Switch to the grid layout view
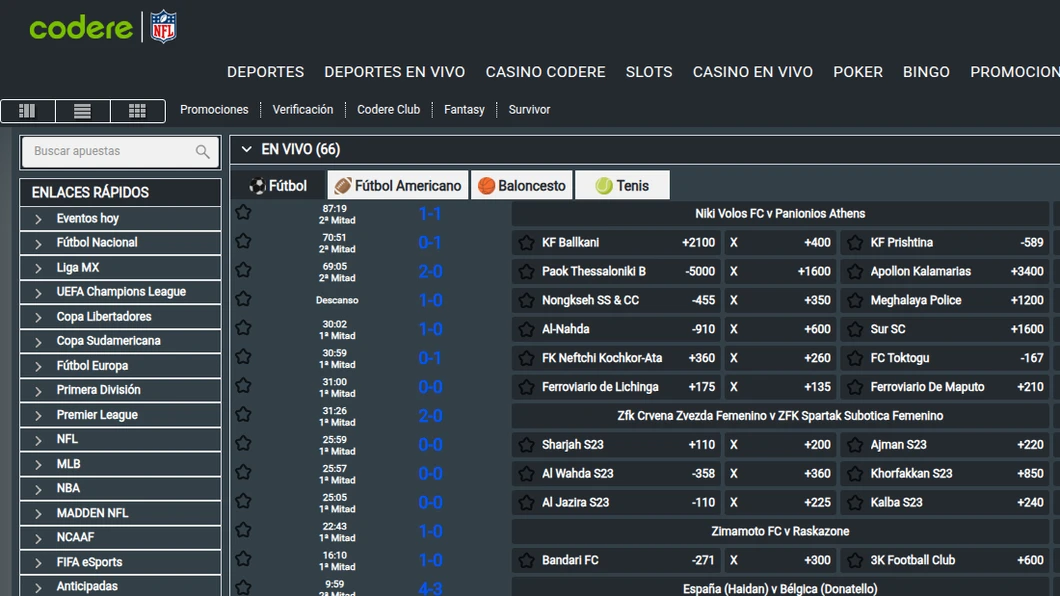Image resolution: width=1060 pixels, height=596 pixels. (137, 111)
